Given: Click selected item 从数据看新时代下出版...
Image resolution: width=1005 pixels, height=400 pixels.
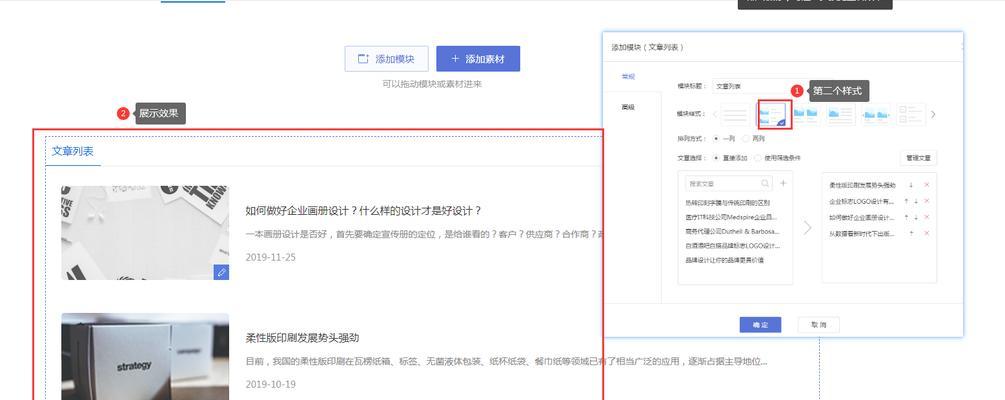Looking at the screenshot, I should [861, 234].
